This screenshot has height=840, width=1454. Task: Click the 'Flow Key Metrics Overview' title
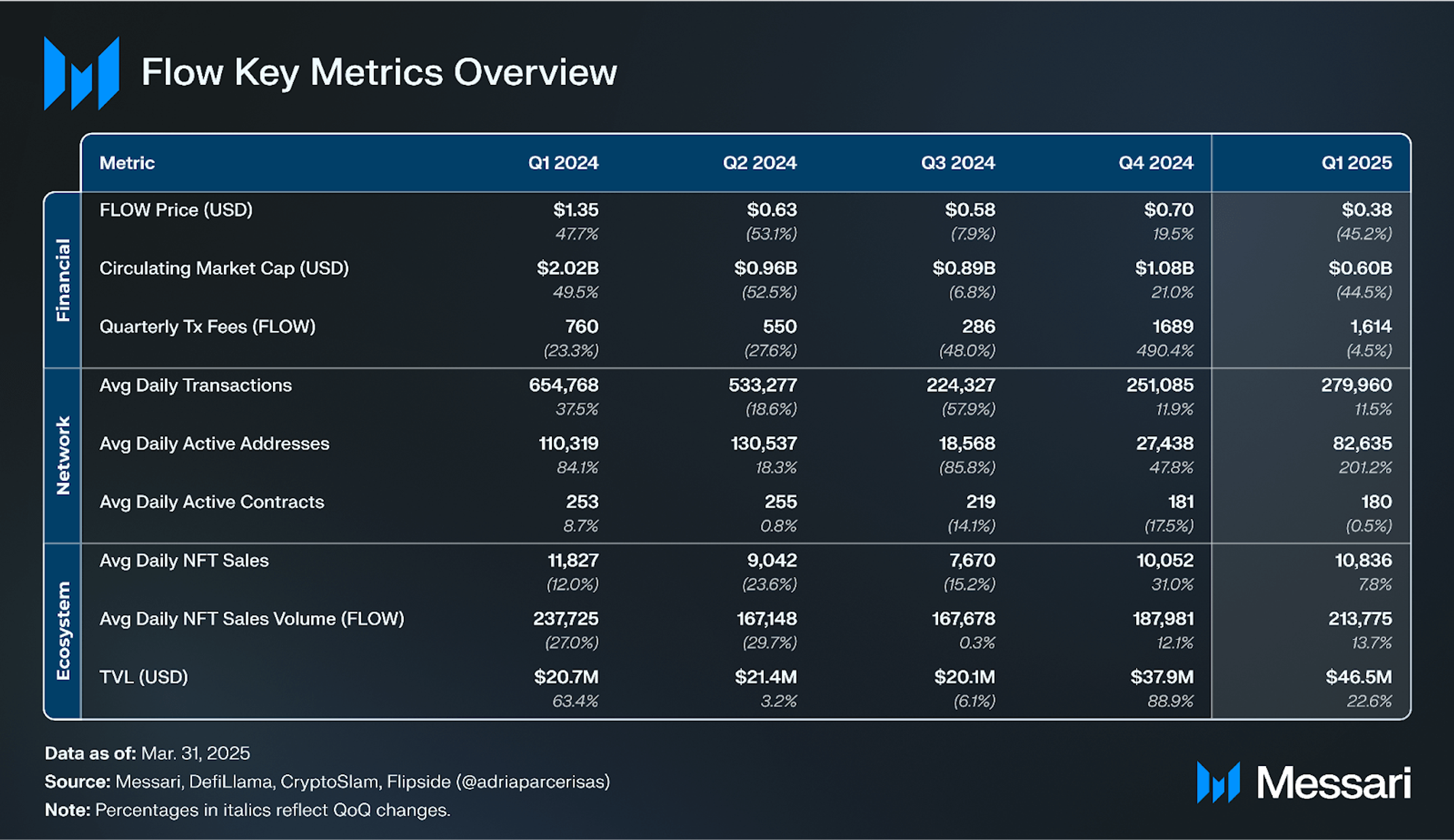coord(379,73)
